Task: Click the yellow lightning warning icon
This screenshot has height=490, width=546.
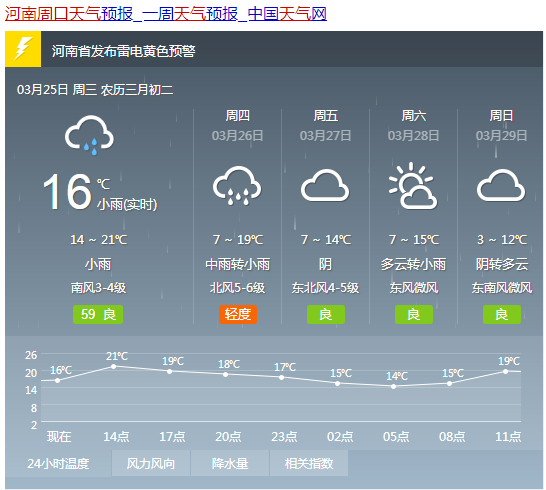Action: [x=23, y=49]
